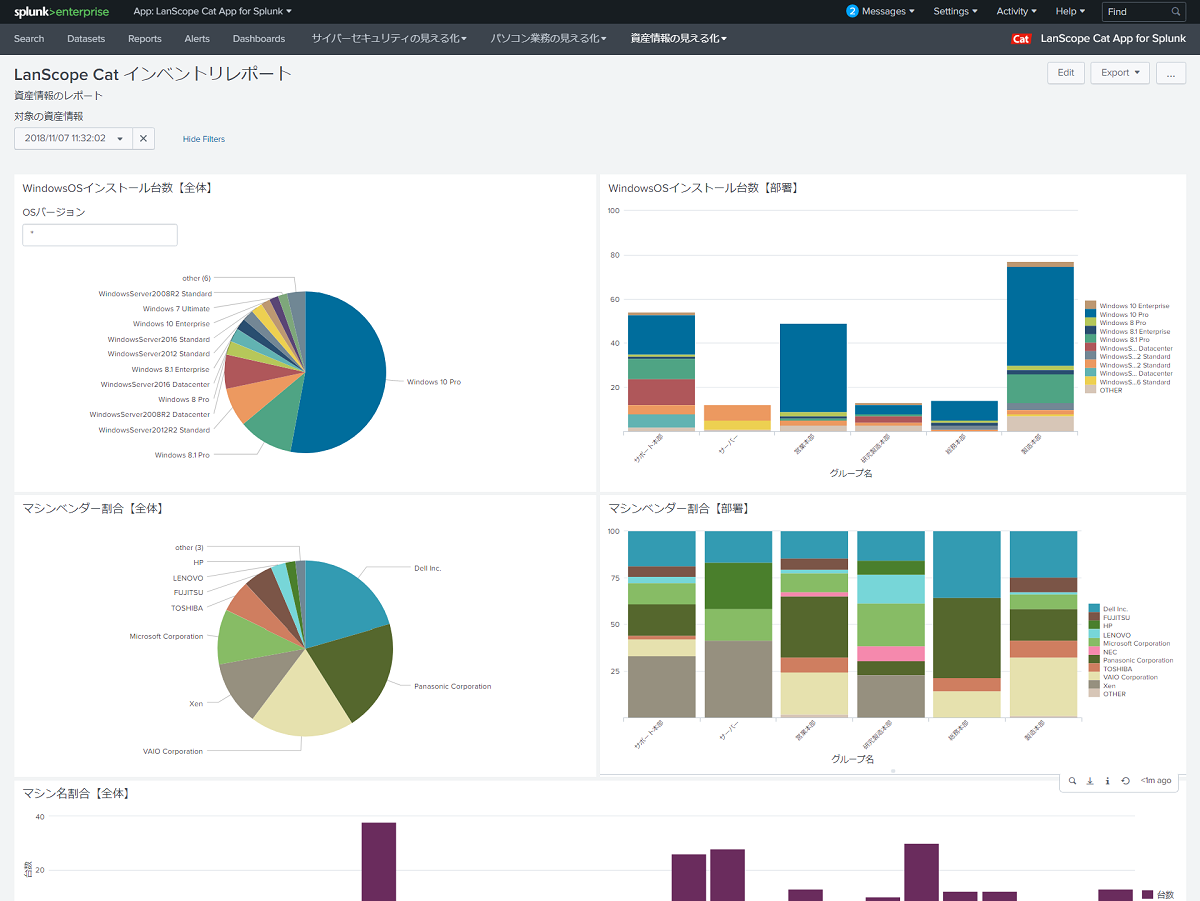The height and width of the screenshot is (901, 1200).
Task: Click the Windows 7 Ultimate pie label
Action: click(x=176, y=309)
